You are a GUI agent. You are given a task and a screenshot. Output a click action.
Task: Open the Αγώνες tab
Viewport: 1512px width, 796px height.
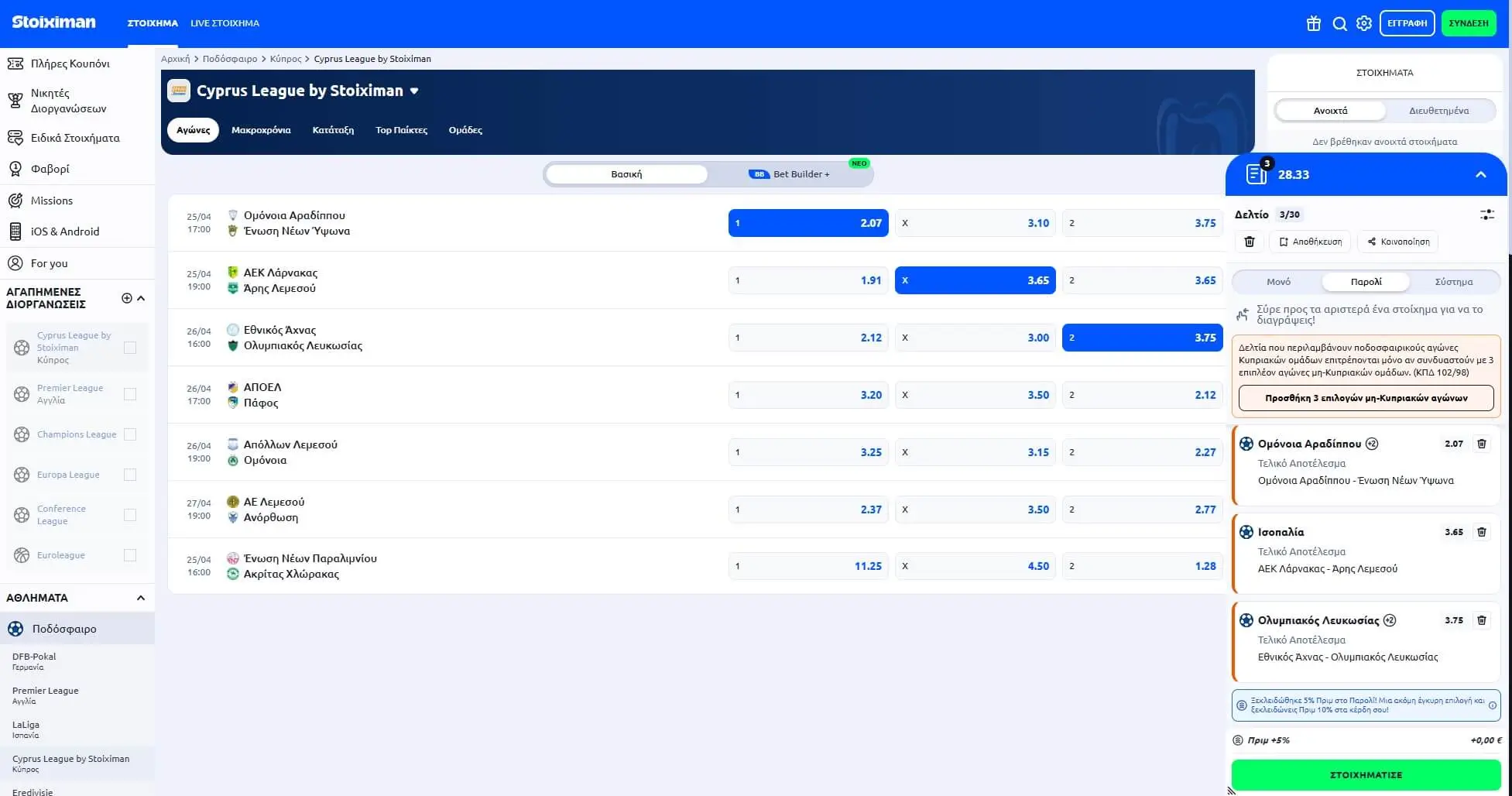coord(193,130)
